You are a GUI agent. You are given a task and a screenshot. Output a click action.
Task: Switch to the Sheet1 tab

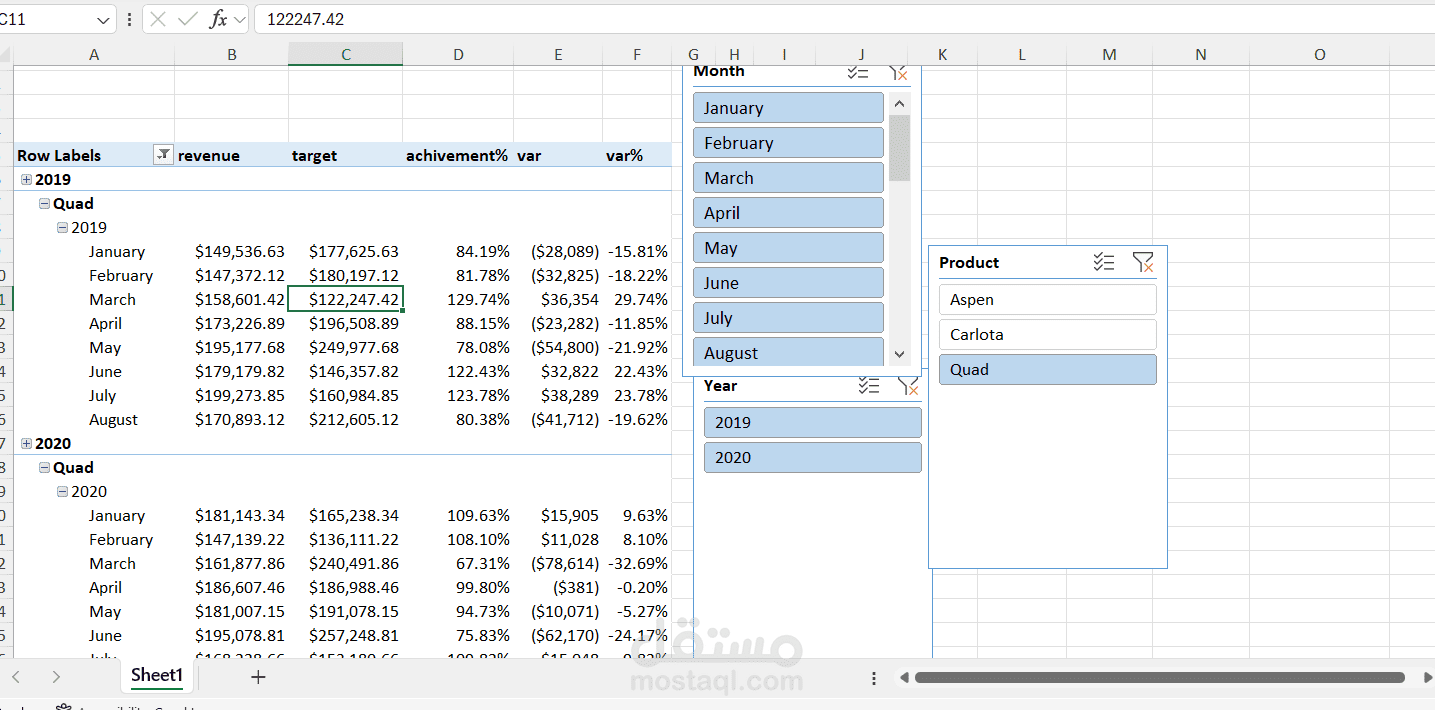tap(156, 676)
